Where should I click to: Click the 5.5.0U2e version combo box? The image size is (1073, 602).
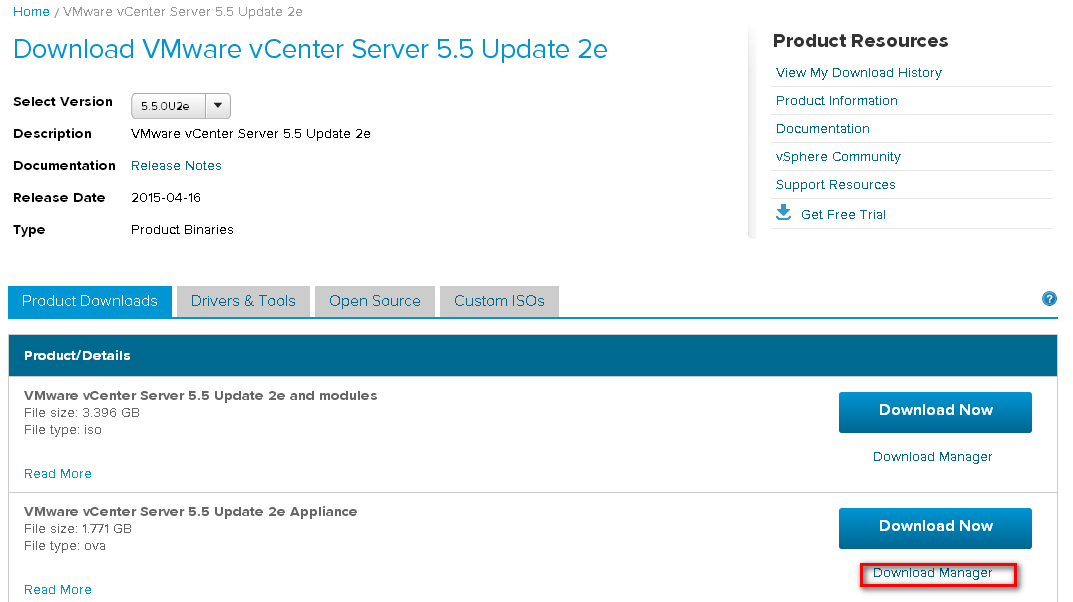coord(181,106)
